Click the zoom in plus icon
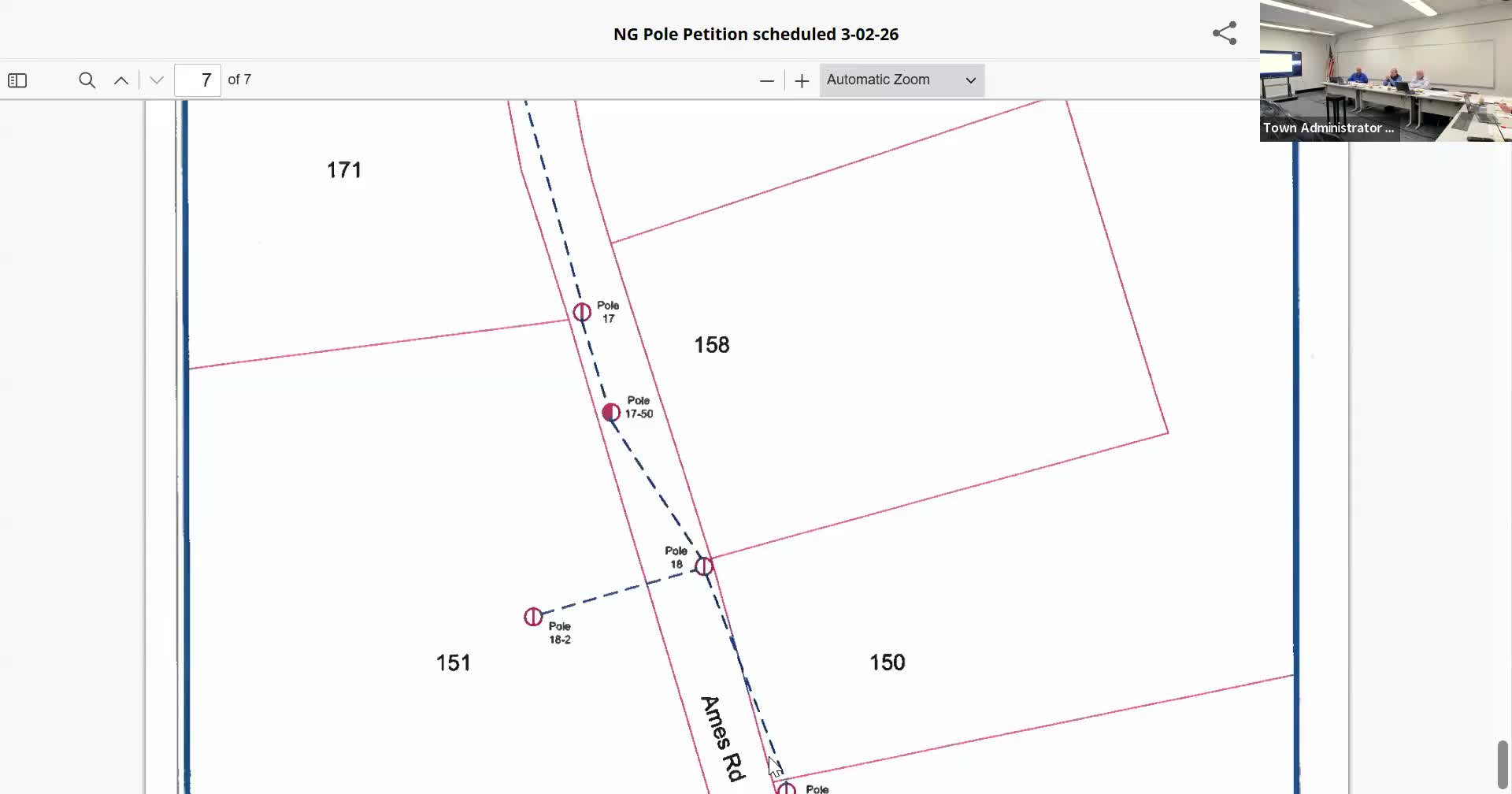The width and height of the screenshot is (1512, 794). 802,80
